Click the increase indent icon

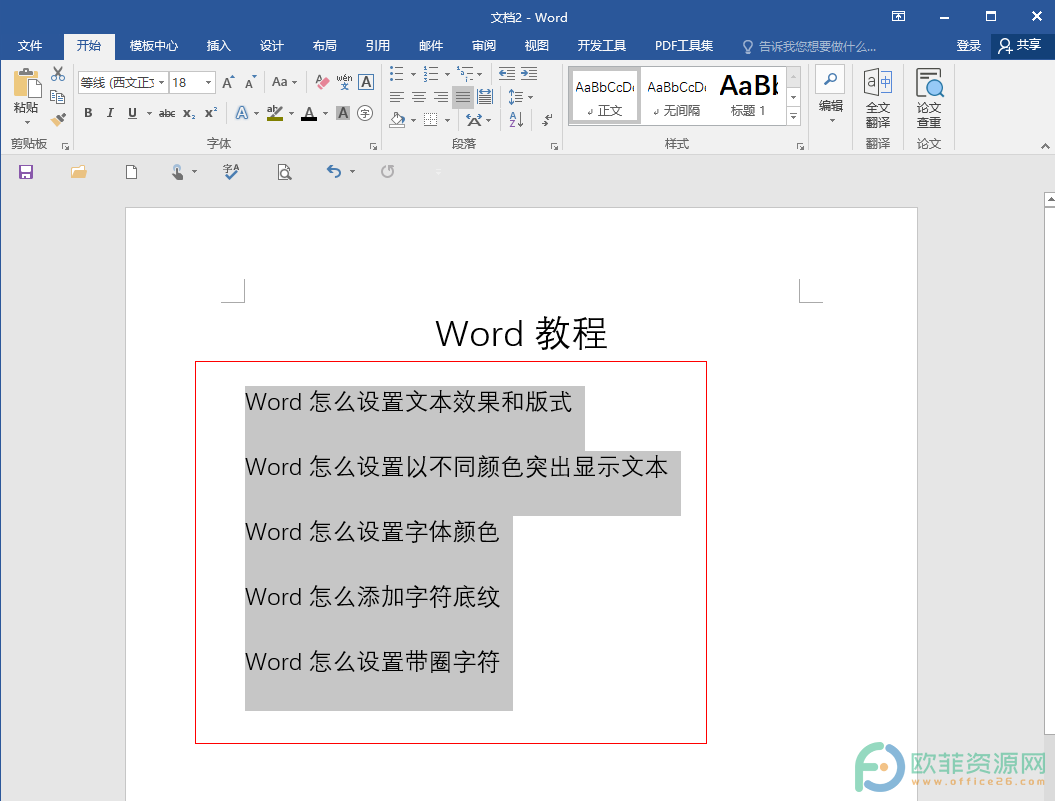click(530, 73)
